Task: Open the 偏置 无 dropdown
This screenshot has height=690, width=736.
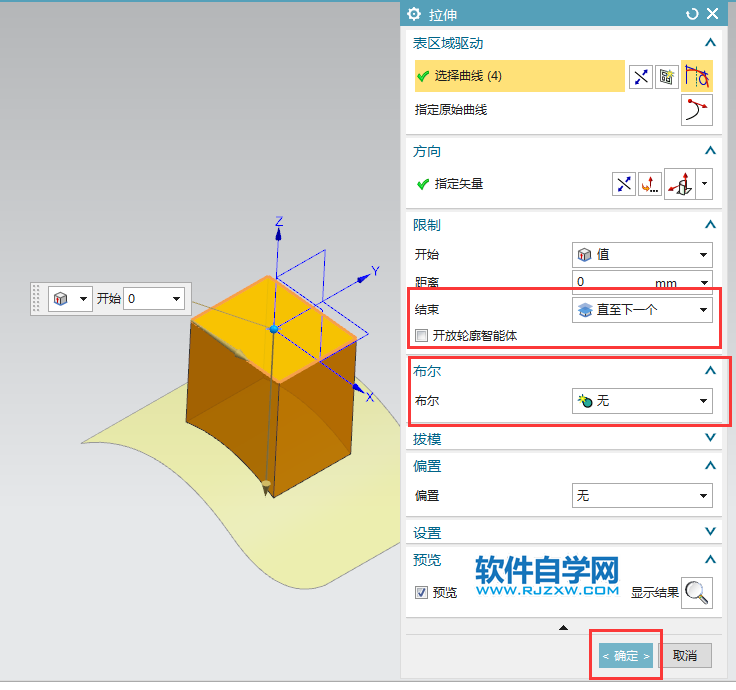Action: click(642, 496)
